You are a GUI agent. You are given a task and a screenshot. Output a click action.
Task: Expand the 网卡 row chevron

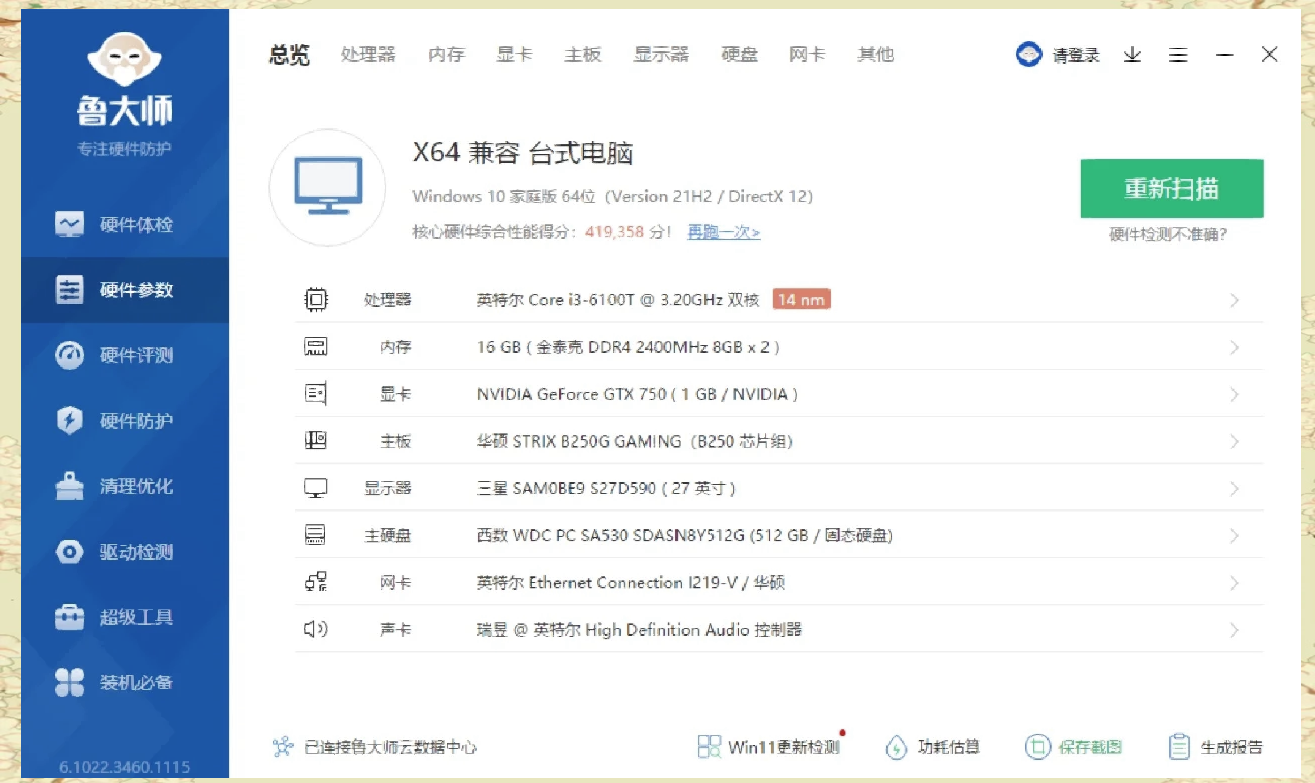click(x=1235, y=582)
